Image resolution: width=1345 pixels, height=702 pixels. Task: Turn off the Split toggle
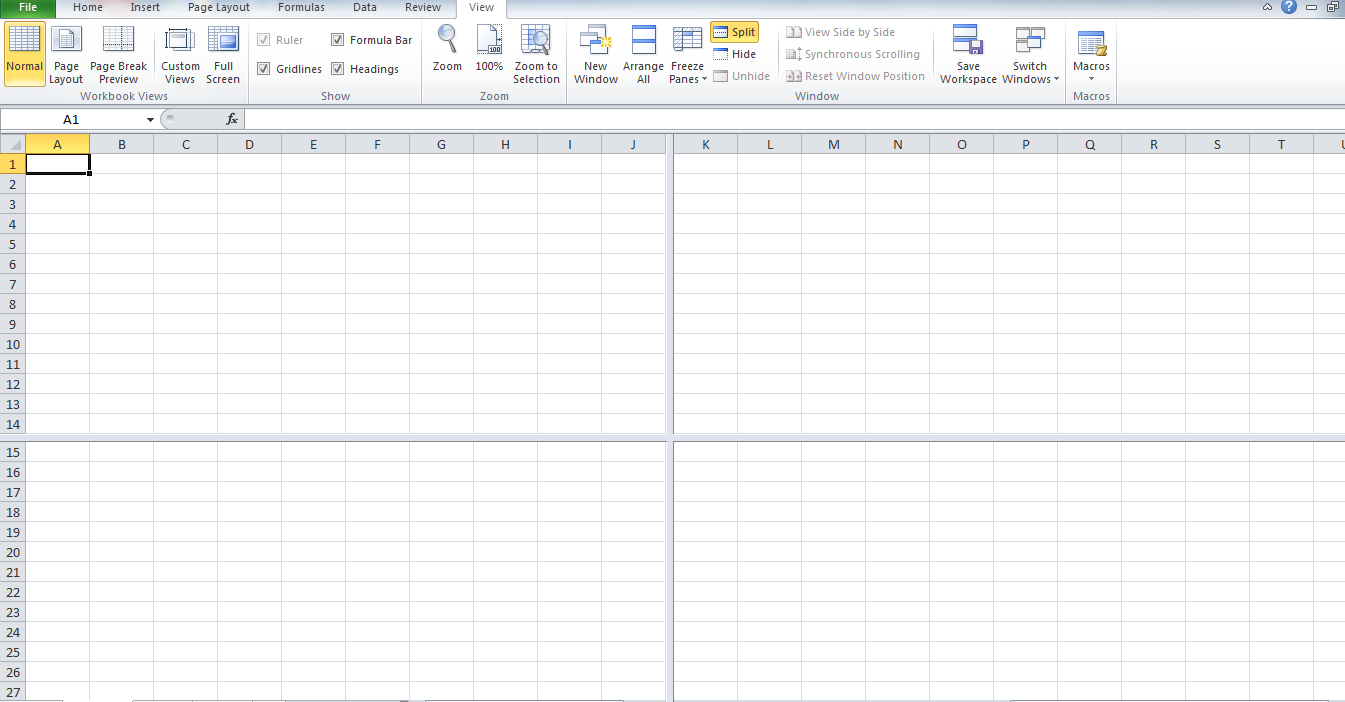734,31
